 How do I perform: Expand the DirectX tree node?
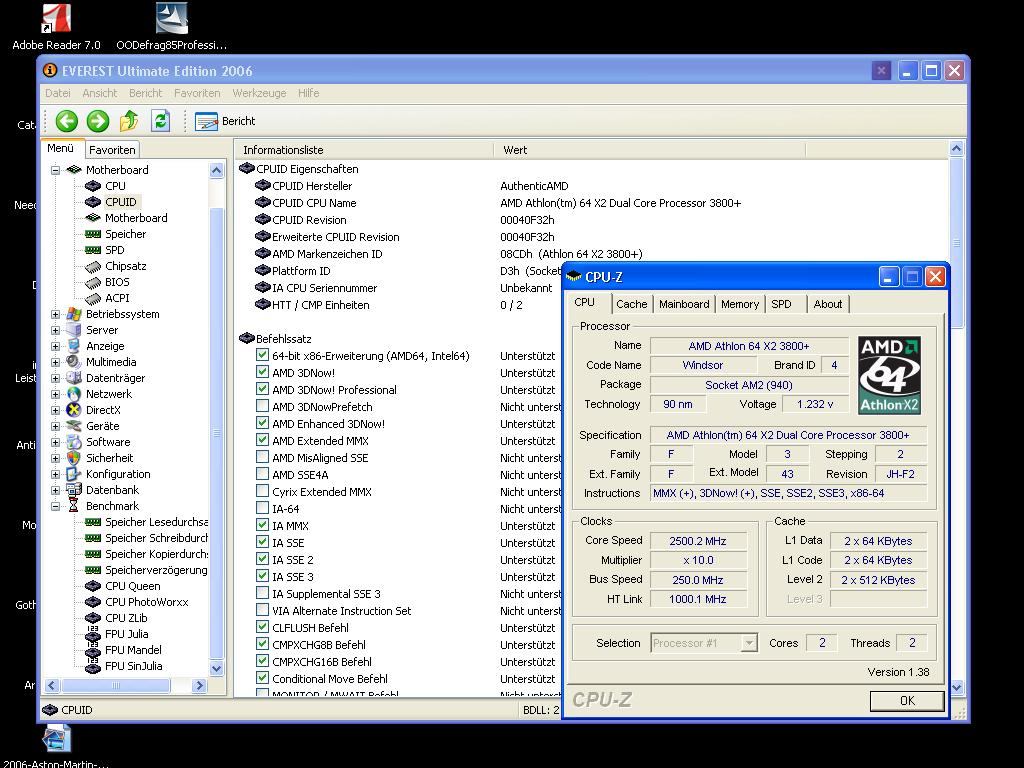tap(56, 410)
